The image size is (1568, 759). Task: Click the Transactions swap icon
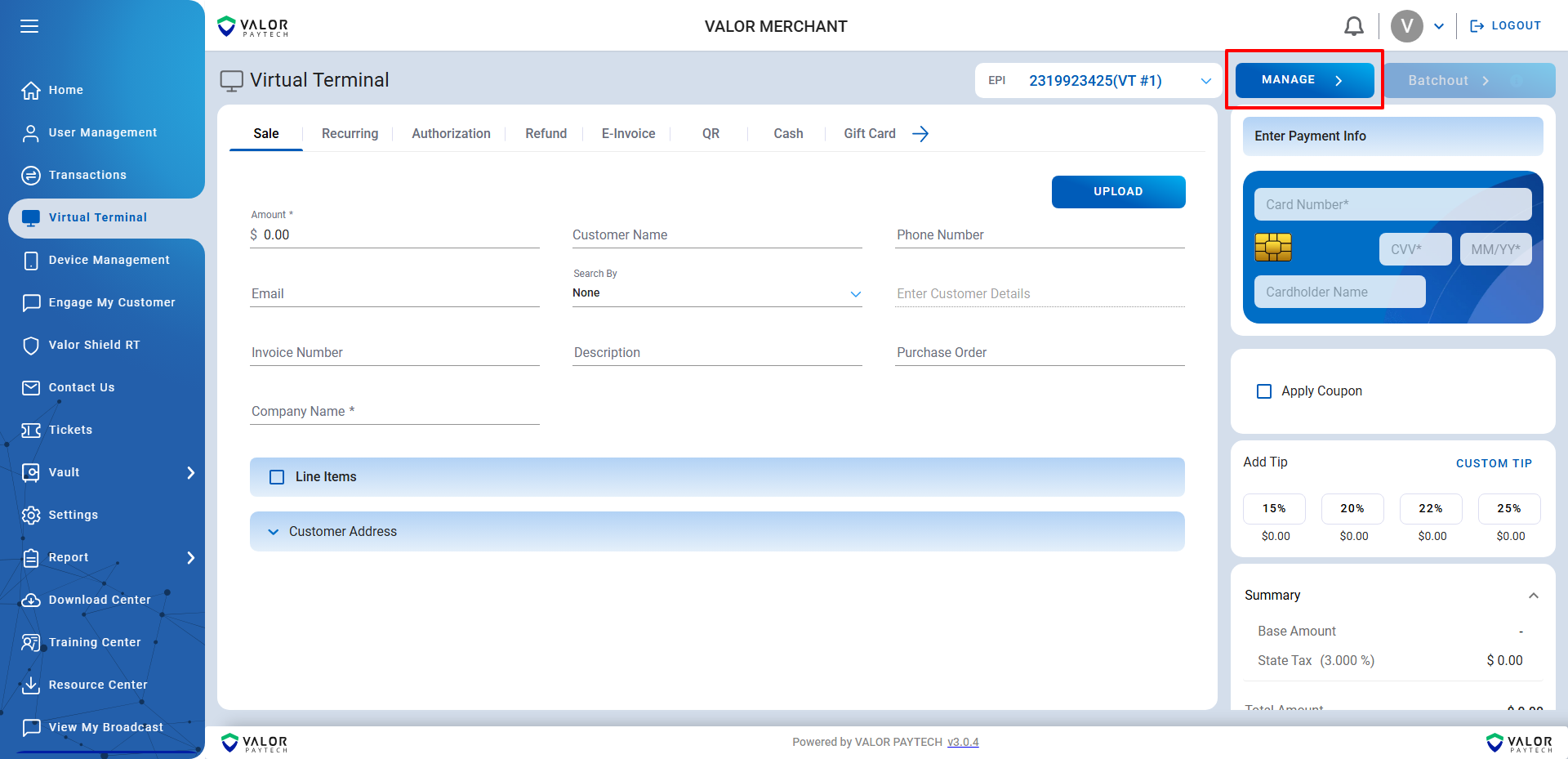pos(31,175)
